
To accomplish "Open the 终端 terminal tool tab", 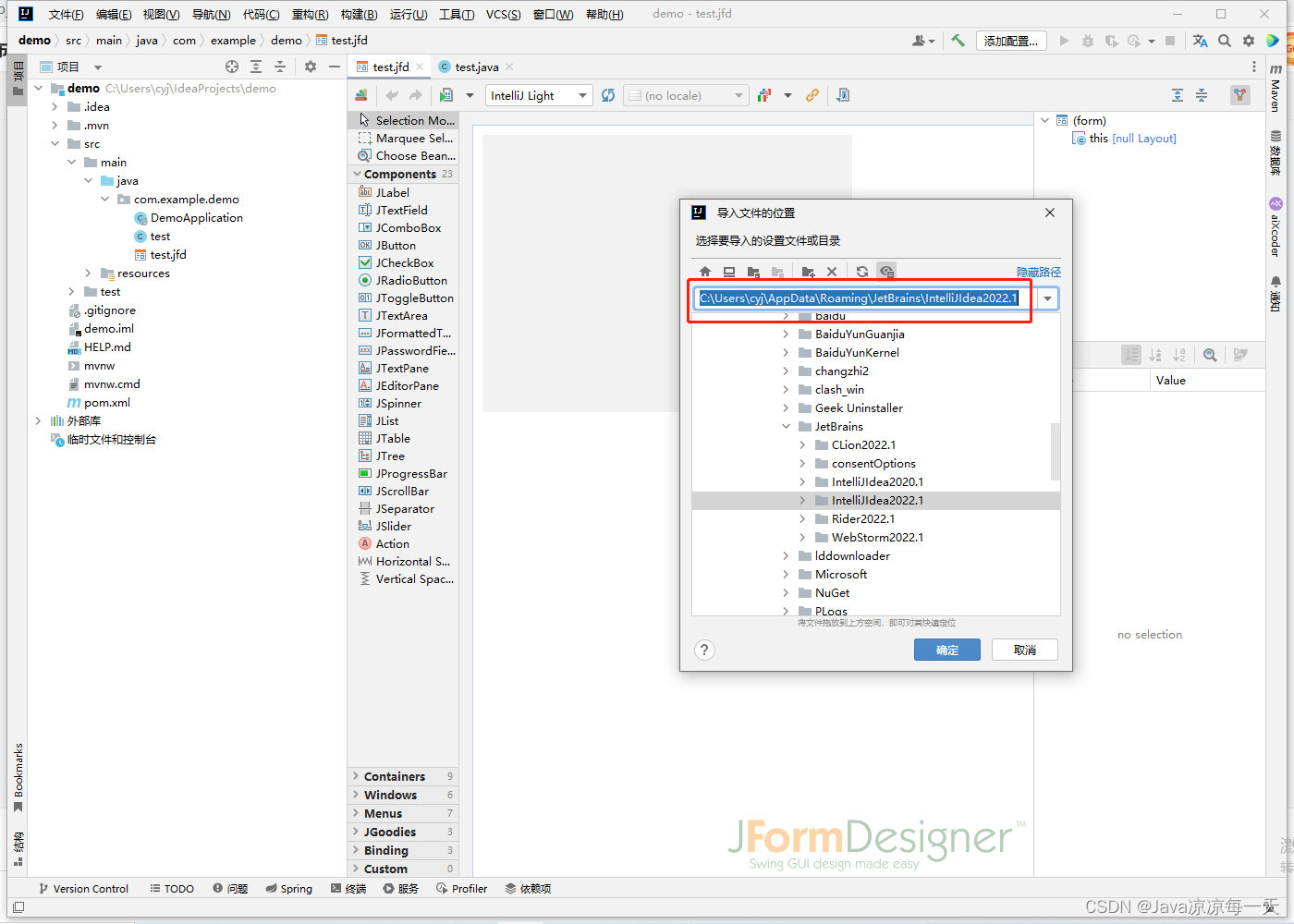I will coord(348,888).
